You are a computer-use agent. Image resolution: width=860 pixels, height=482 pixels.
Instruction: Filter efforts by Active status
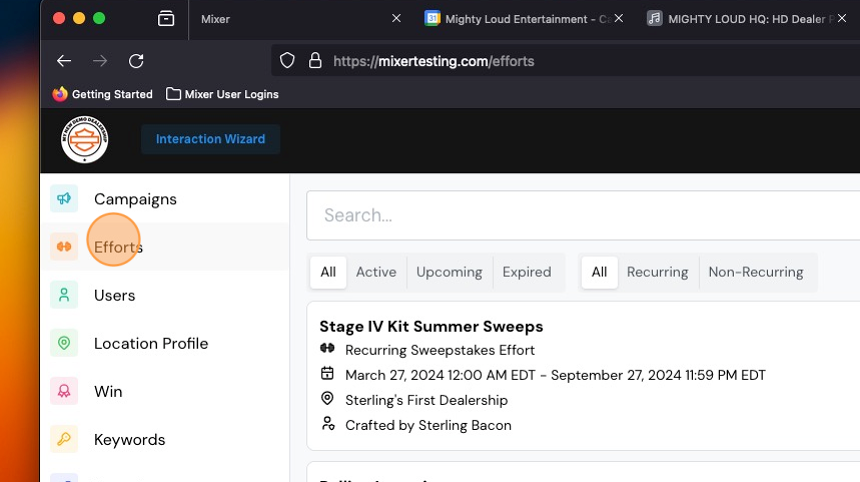(376, 272)
